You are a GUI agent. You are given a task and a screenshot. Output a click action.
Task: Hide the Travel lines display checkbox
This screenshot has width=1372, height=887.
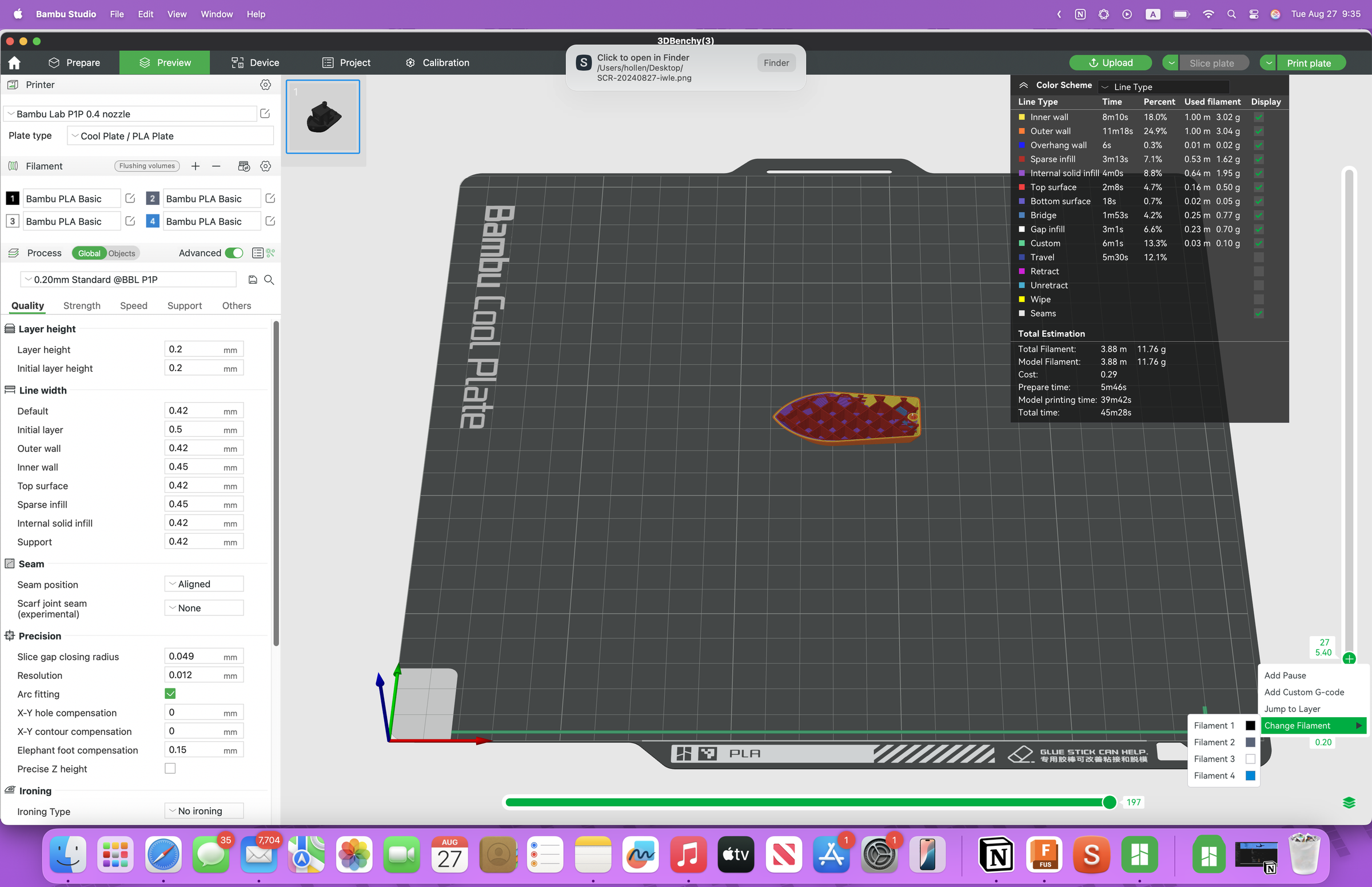(1259, 257)
